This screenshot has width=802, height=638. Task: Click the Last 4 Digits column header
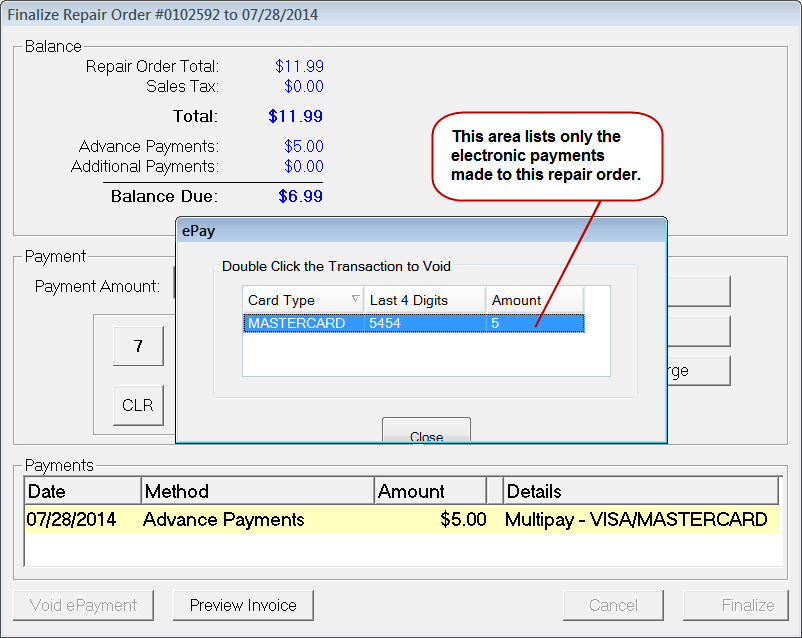tap(425, 300)
